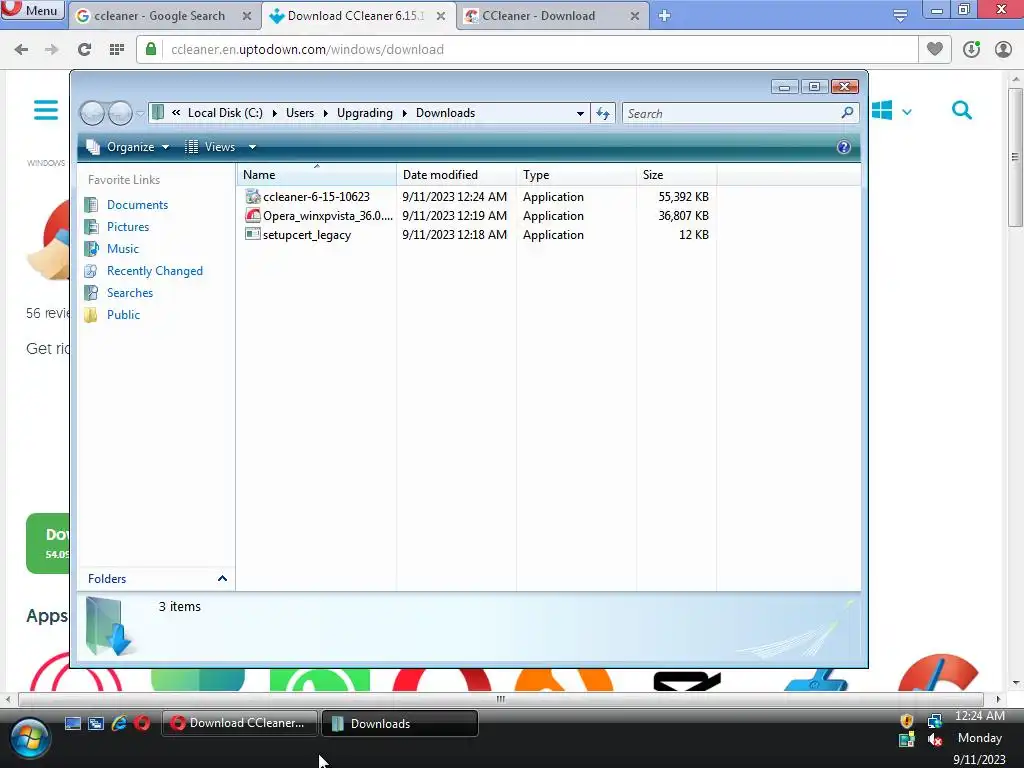The image size is (1024, 768).
Task: Click the browser horizontal scrollbar
Action: 500,699
